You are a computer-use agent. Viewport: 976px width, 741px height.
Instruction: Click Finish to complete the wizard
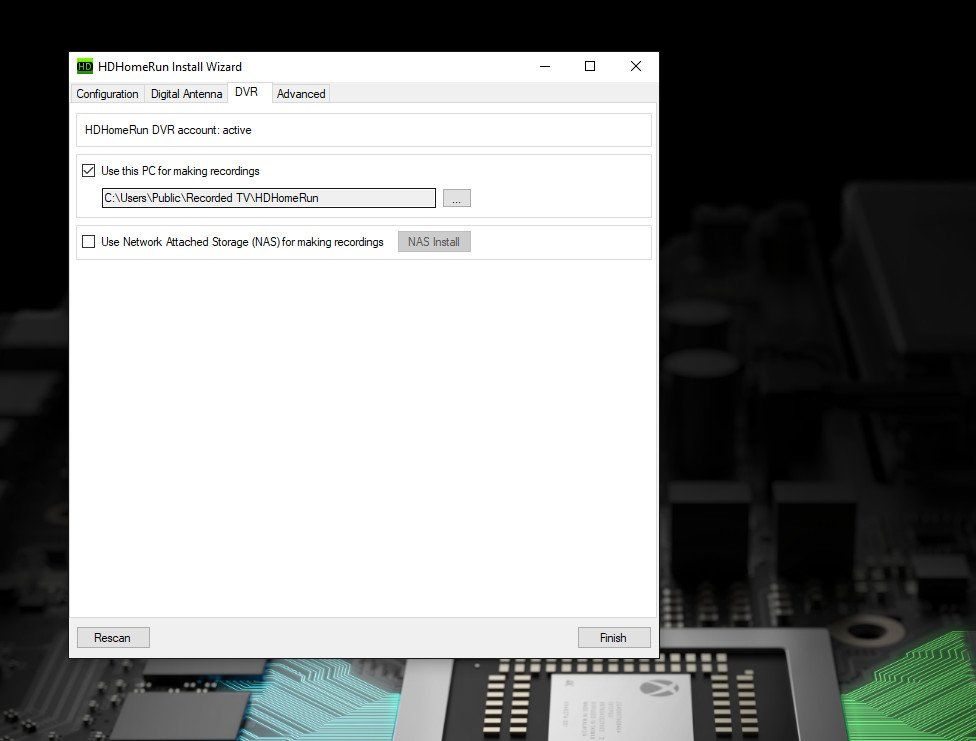click(x=614, y=637)
